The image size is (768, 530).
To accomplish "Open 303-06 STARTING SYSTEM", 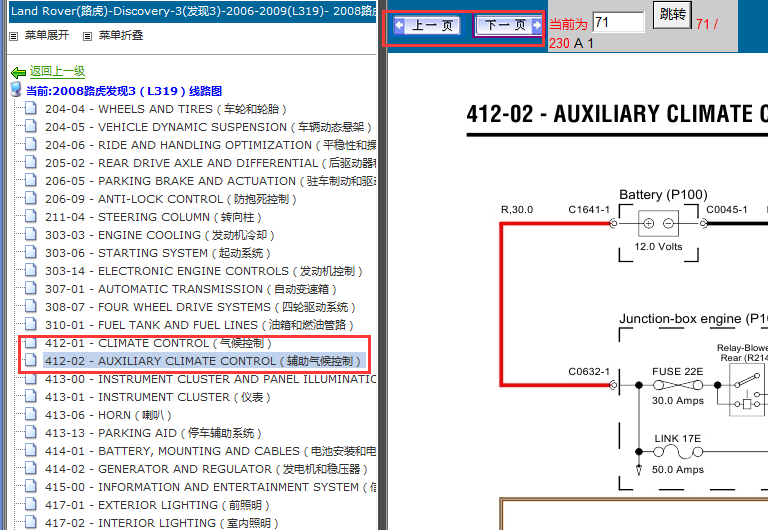I will coord(158,253).
